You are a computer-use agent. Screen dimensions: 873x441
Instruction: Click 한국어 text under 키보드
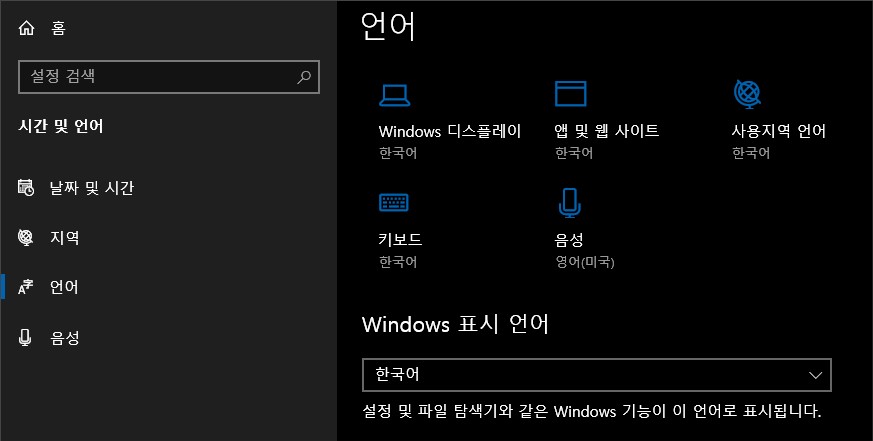[398, 262]
